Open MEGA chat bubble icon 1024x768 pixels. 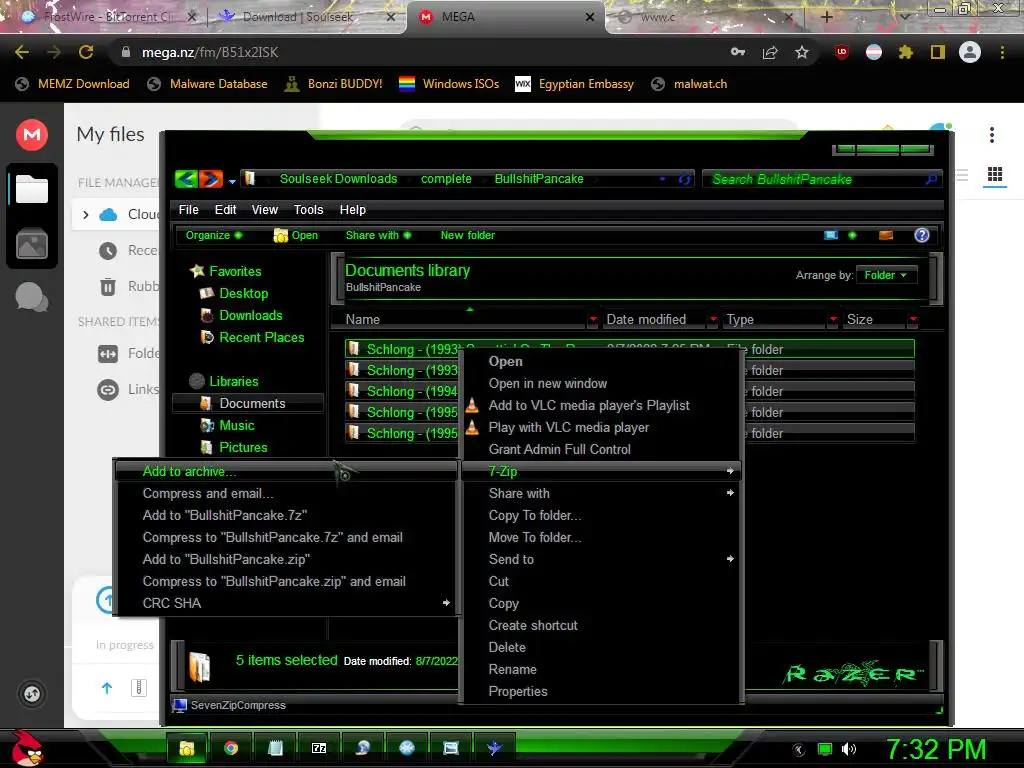pyautogui.click(x=31, y=297)
